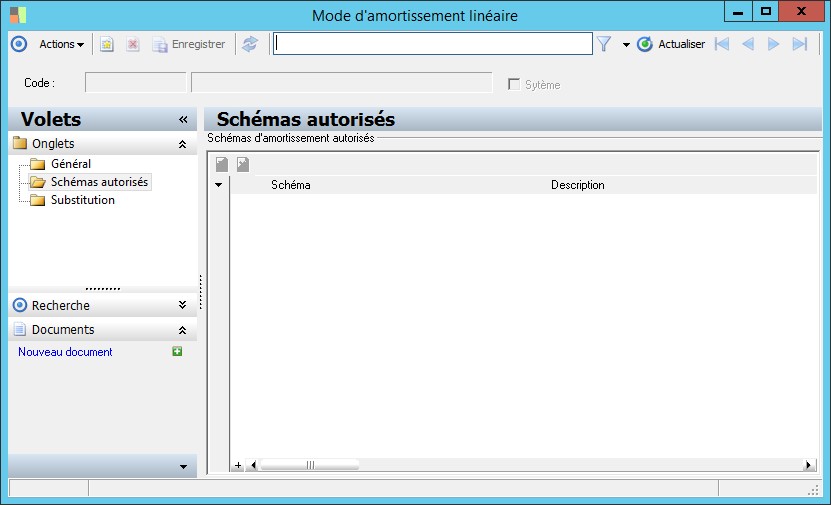Image resolution: width=831 pixels, height=505 pixels.
Task: Click the Description column header
Action: click(578, 185)
